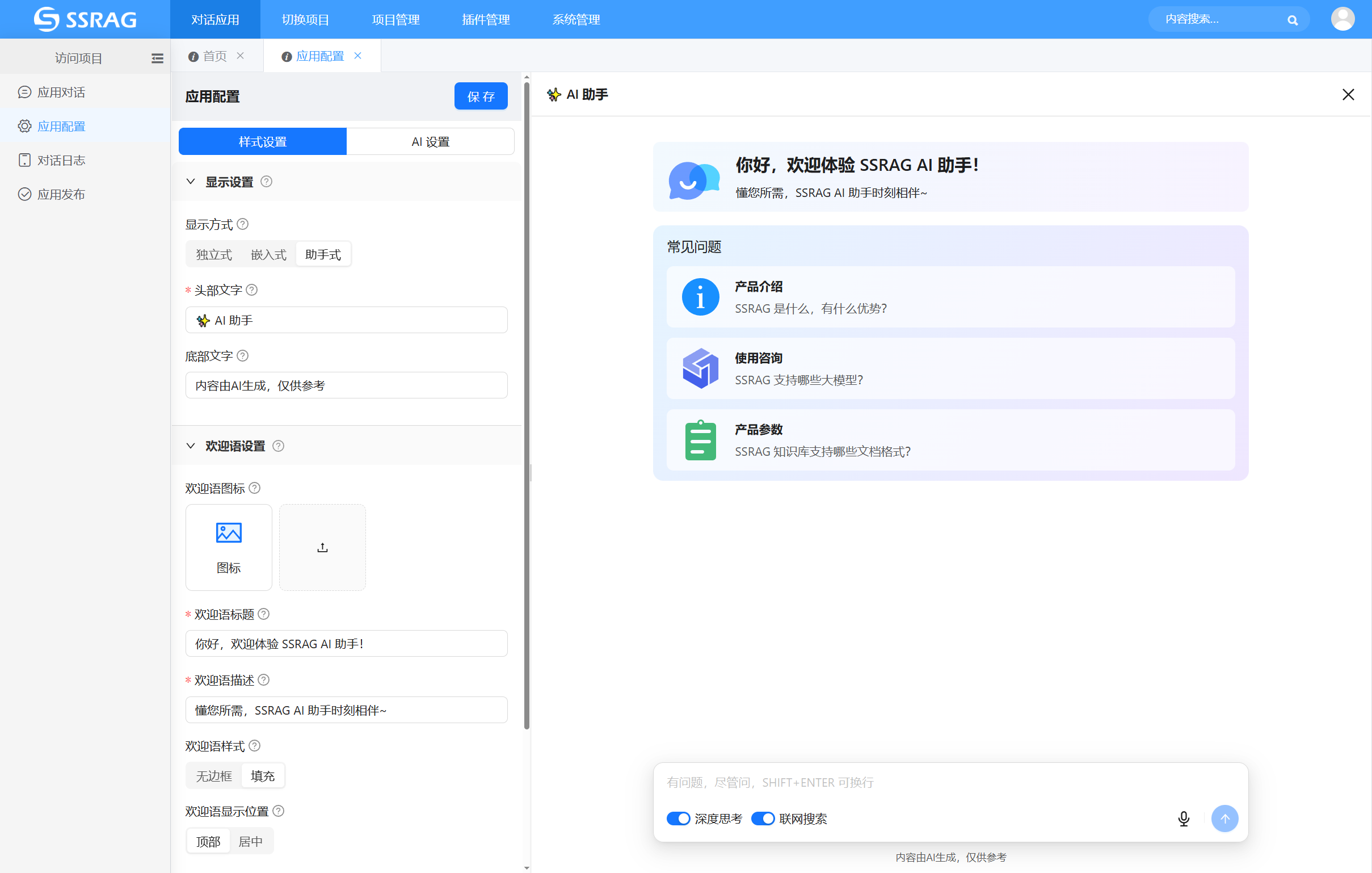The height and width of the screenshot is (873, 1372).
Task: Click help icon next to 欢迎语设置
Action: tap(278, 446)
